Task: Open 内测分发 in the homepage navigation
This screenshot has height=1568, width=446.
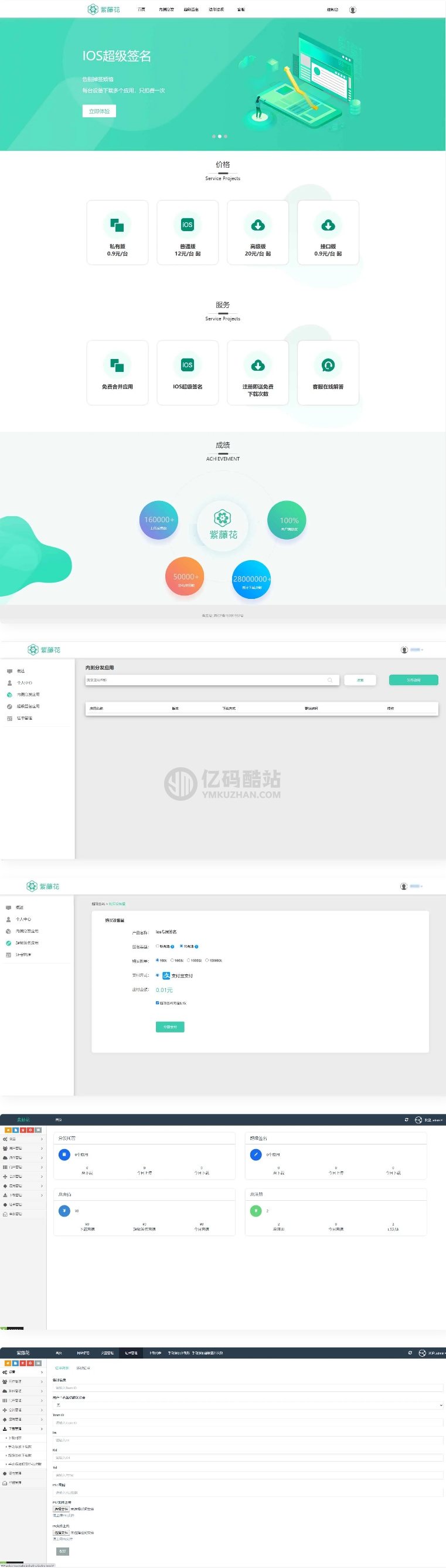Action: pos(166,10)
